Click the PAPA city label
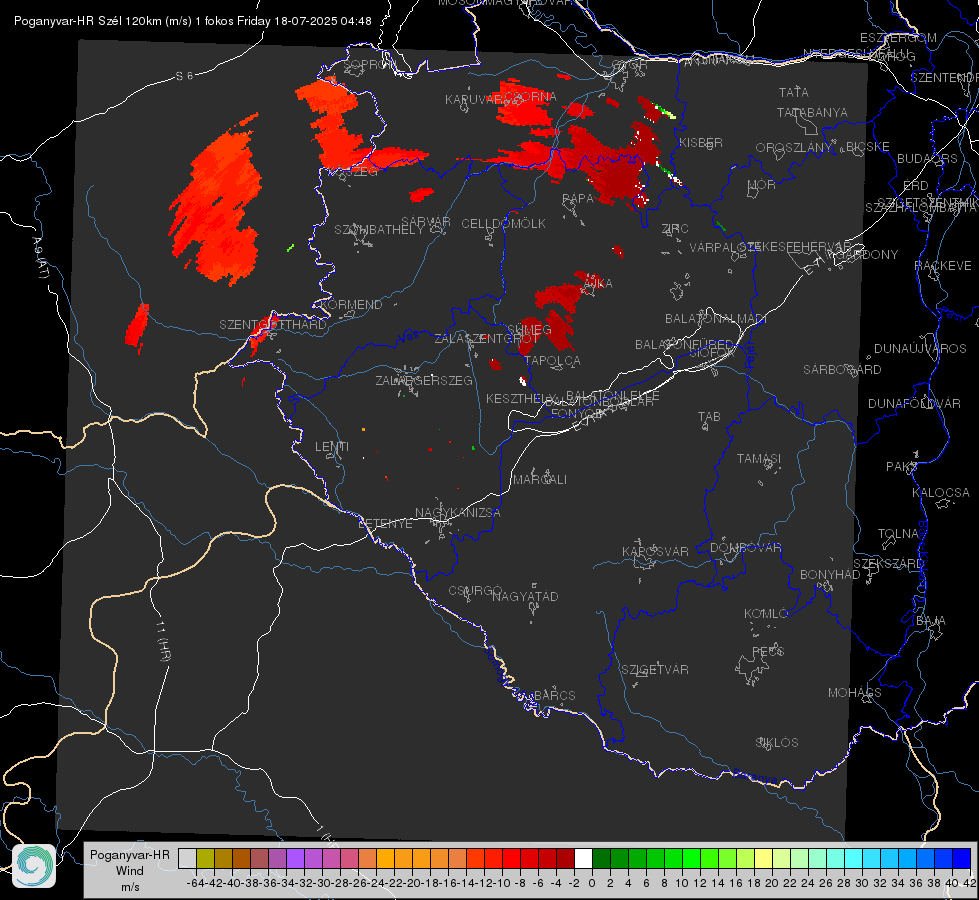The height and width of the screenshot is (900, 979). (x=578, y=198)
